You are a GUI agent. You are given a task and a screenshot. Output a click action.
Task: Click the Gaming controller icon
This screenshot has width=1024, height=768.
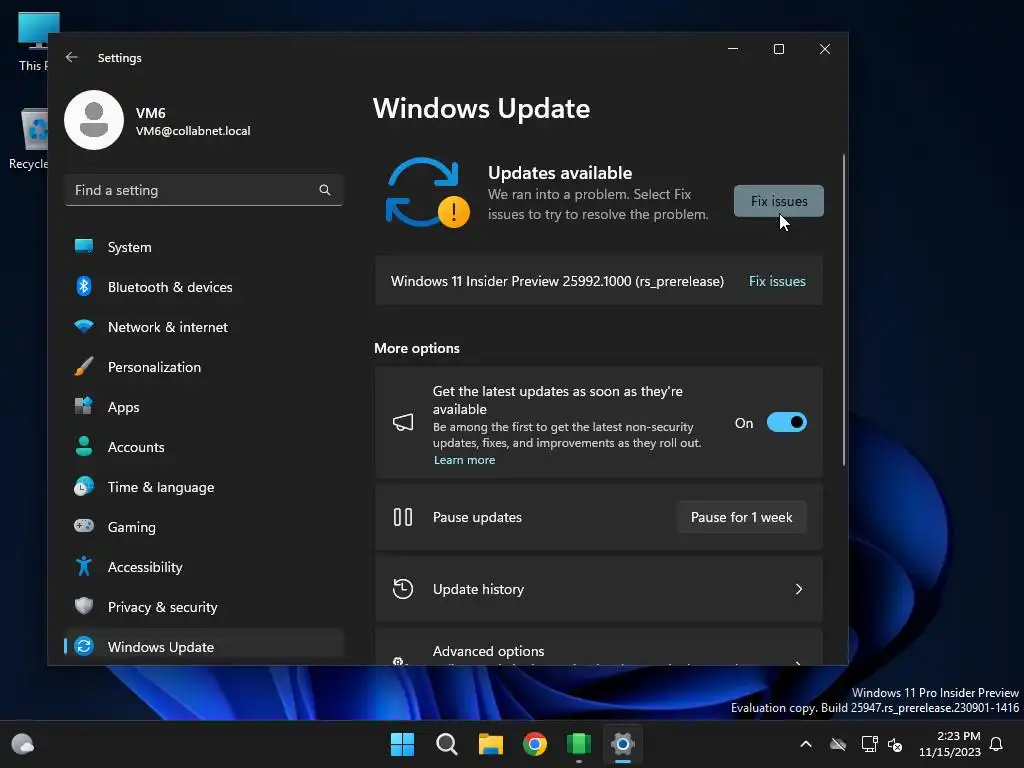(x=84, y=526)
